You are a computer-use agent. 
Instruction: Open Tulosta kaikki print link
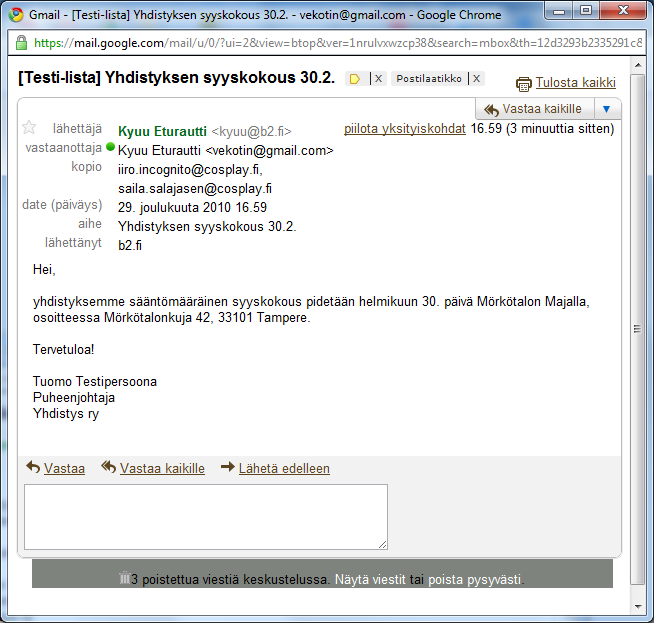pyautogui.click(x=575, y=83)
